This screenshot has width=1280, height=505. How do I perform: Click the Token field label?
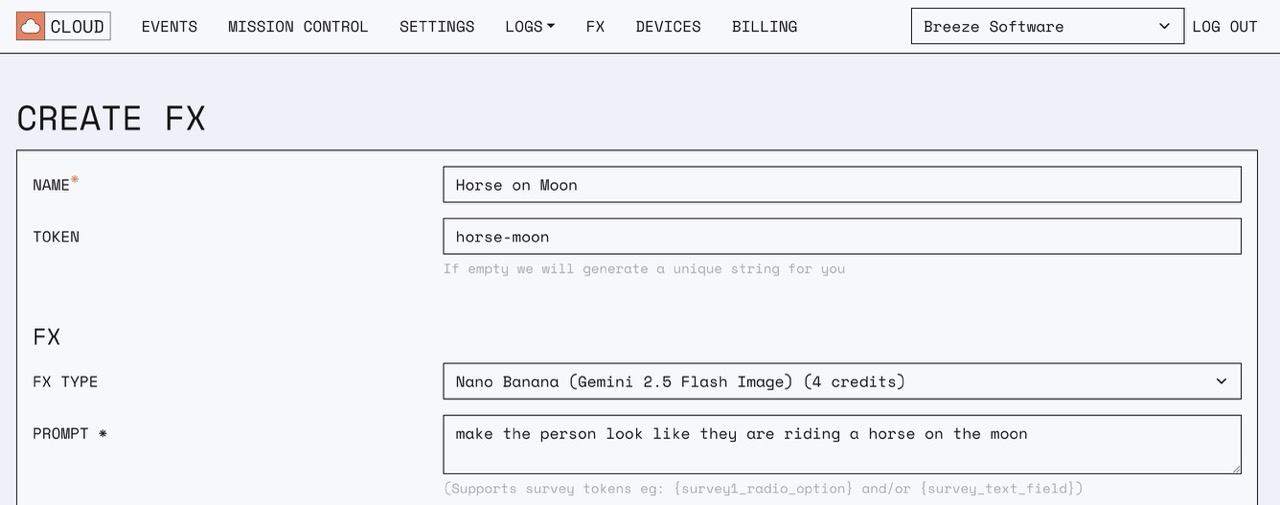tap(56, 237)
